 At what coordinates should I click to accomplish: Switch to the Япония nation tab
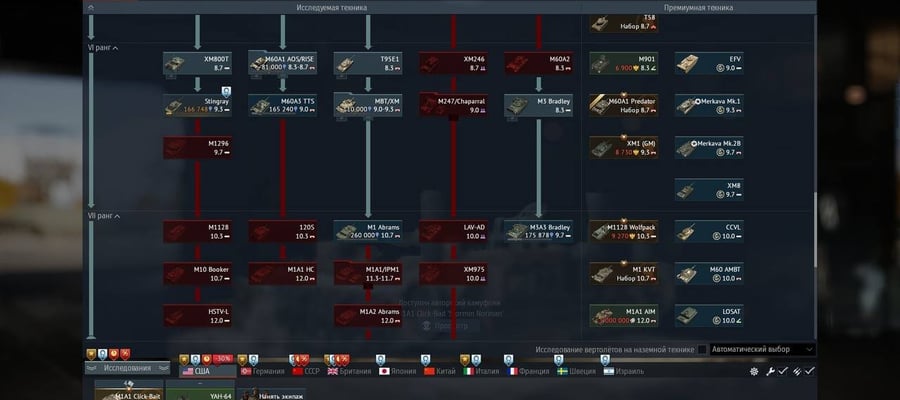pos(398,371)
